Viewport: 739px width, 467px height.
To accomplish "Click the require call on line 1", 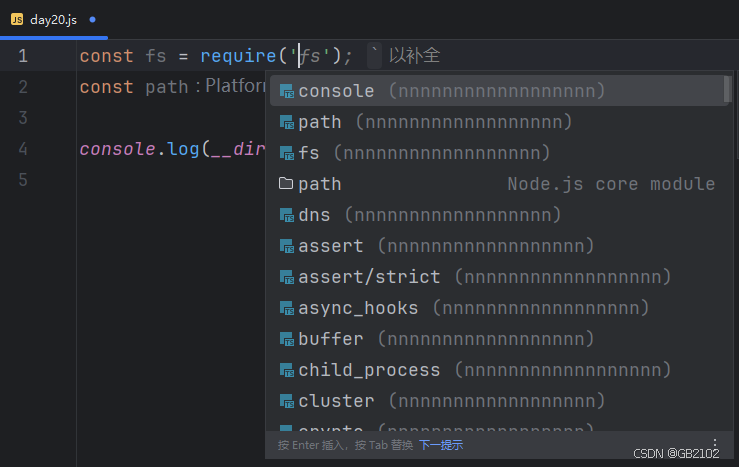I will tap(238, 56).
